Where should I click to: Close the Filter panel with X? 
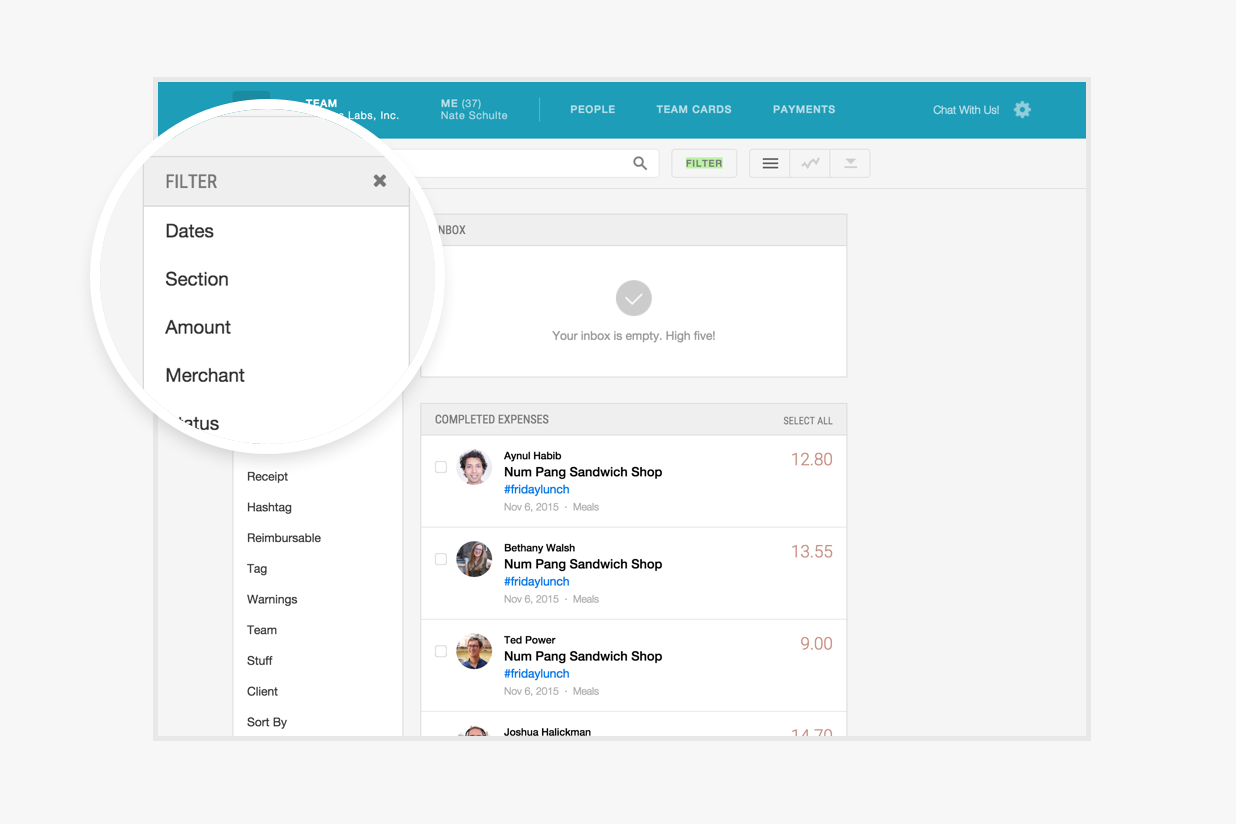(x=380, y=181)
